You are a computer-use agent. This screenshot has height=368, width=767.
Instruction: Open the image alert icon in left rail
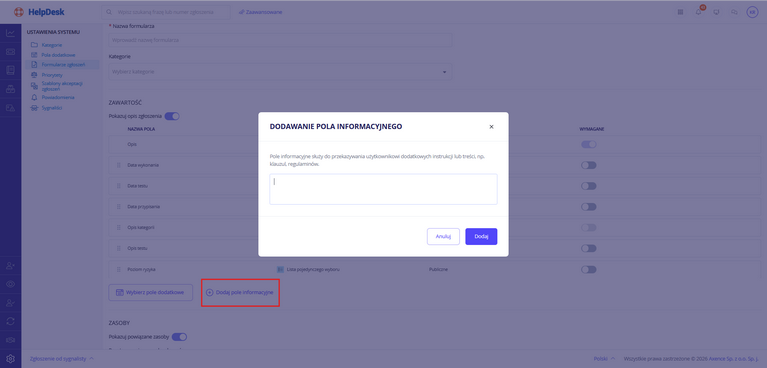(x=10, y=108)
